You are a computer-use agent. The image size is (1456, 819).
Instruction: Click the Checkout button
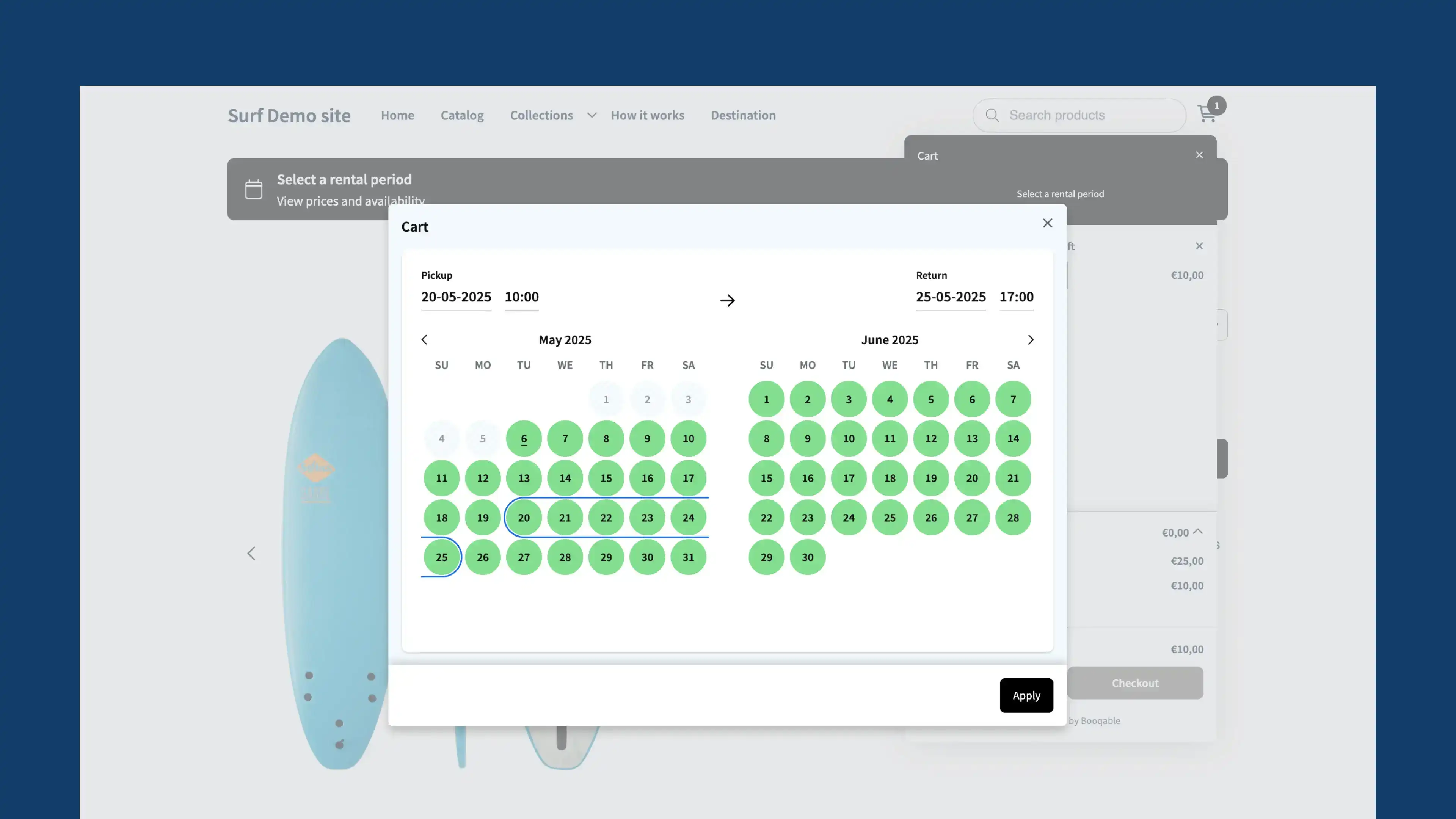[1135, 683]
